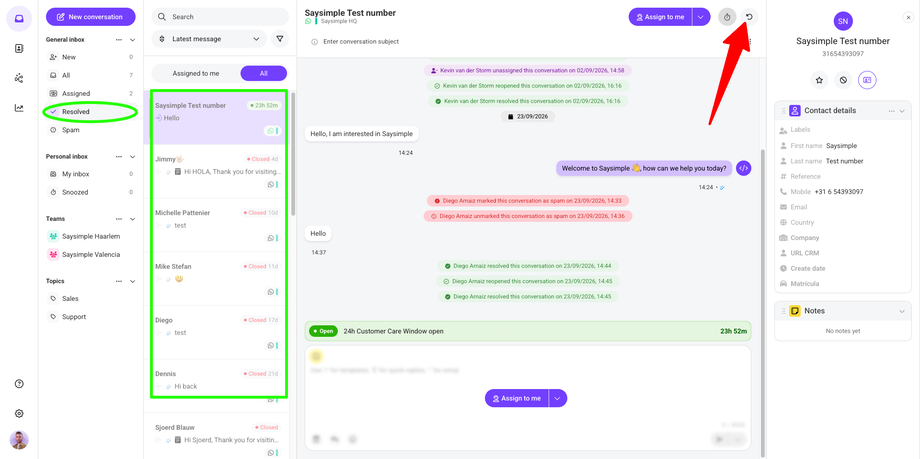Click the code icon beside the welcome message

point(743,168)
